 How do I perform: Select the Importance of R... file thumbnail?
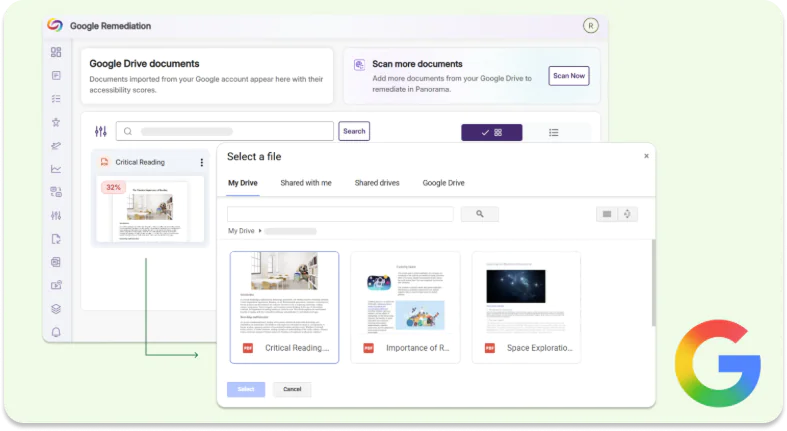click(405, 307)
